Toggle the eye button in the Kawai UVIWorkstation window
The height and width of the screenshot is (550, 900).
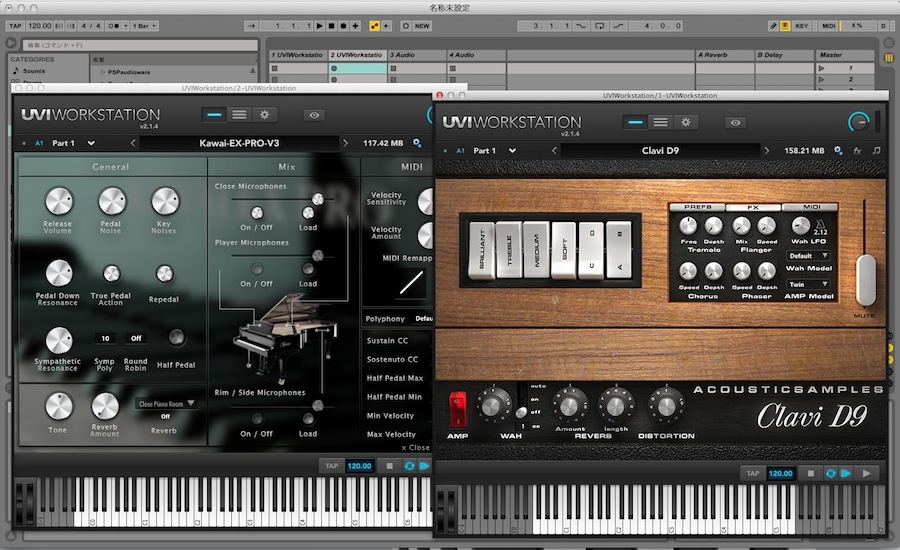pos(314,115)
